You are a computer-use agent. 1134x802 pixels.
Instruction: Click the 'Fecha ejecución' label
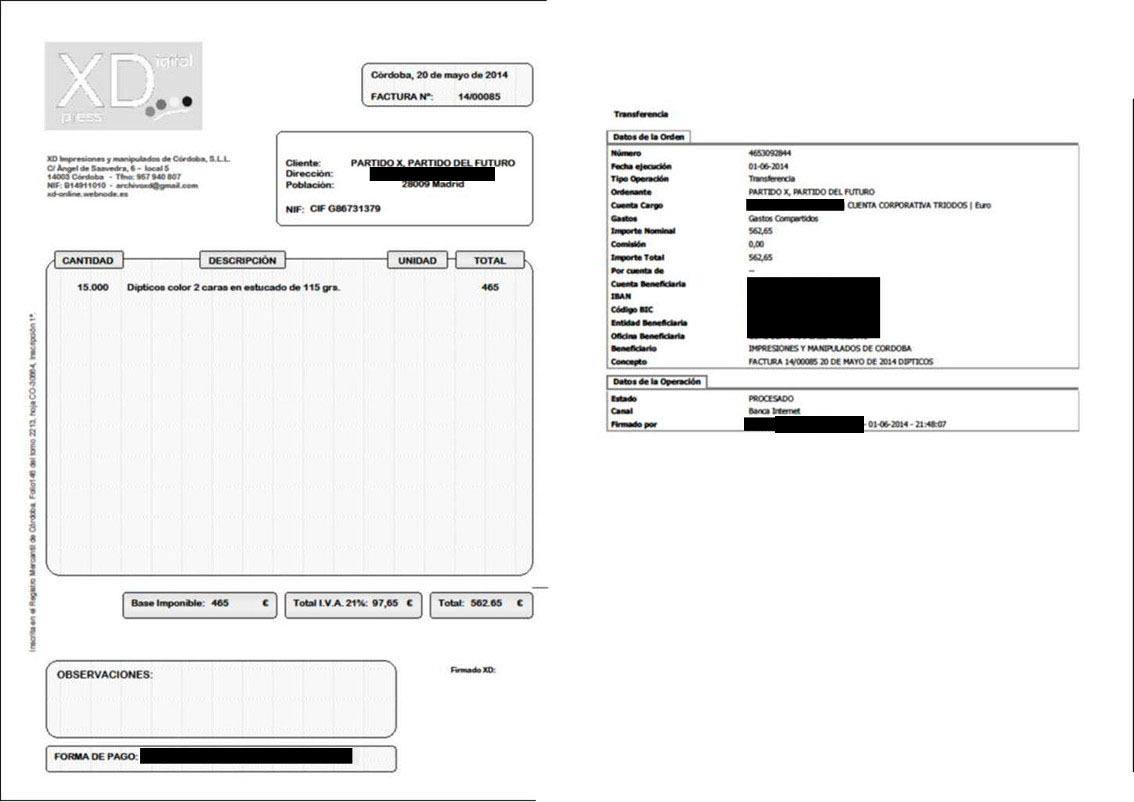click(x=641, y=166)
